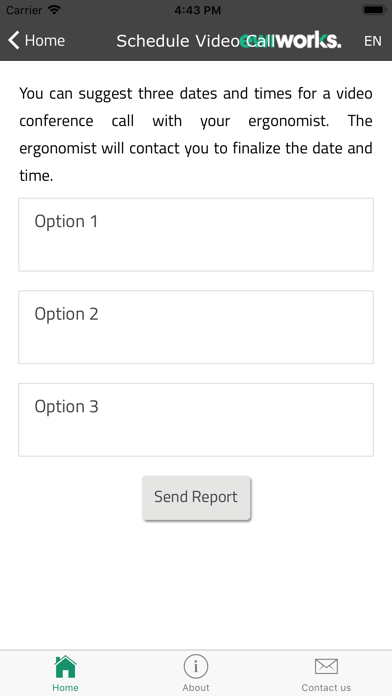Image resolution: width=392 pixels, height=696 pixels.
Task: Click the Wi-Fi status icon
Action: pyautogui.click(x=54, y=10)
